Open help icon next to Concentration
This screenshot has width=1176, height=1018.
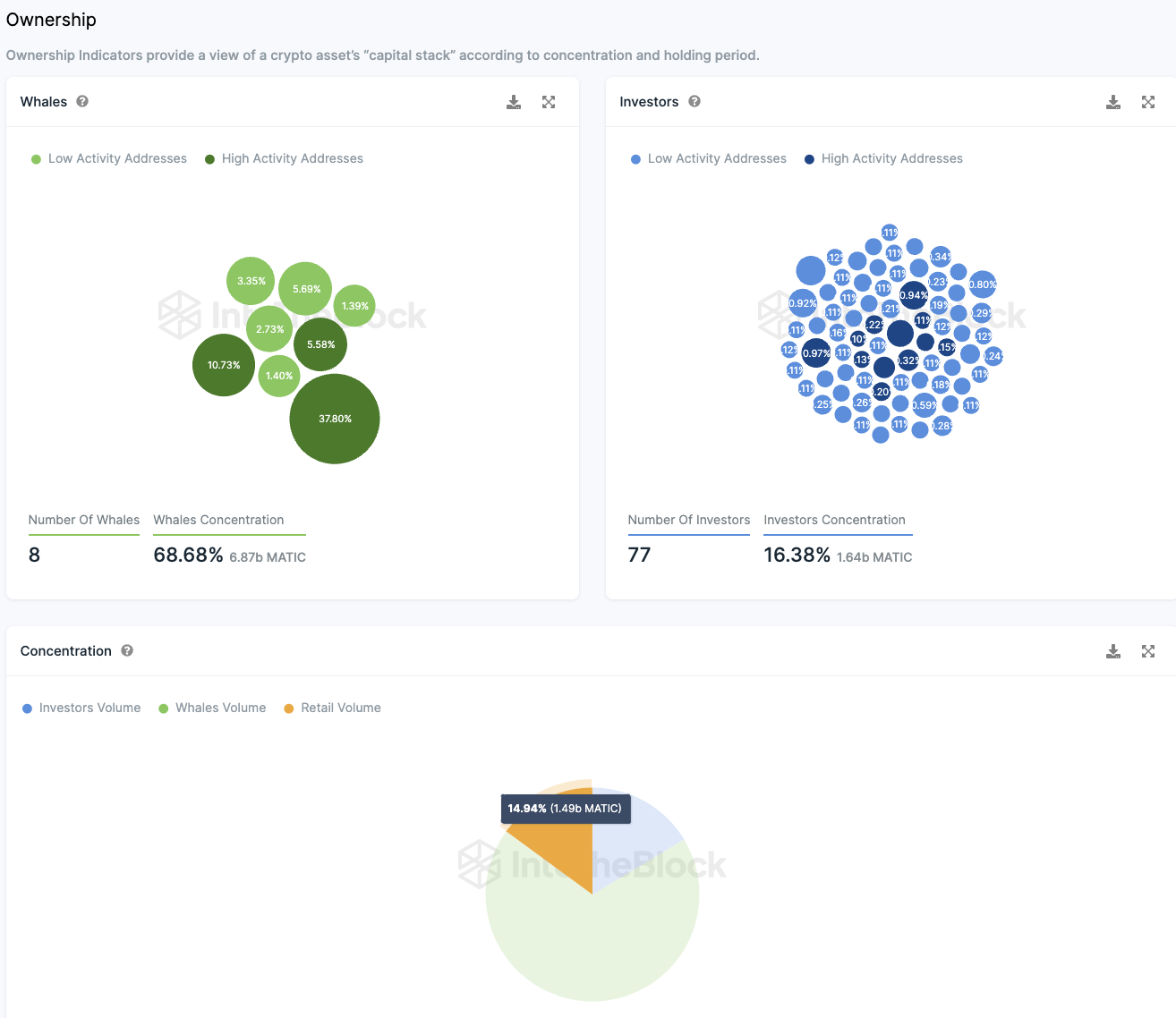tap(127, 650)
